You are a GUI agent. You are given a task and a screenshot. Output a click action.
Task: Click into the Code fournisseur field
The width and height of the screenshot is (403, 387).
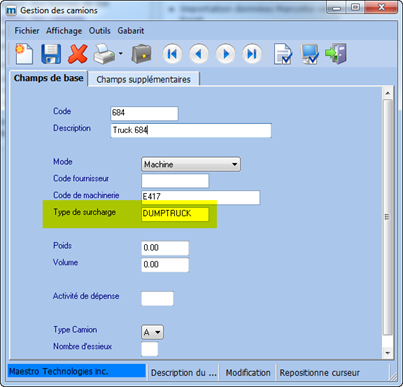tap(175, 181)
